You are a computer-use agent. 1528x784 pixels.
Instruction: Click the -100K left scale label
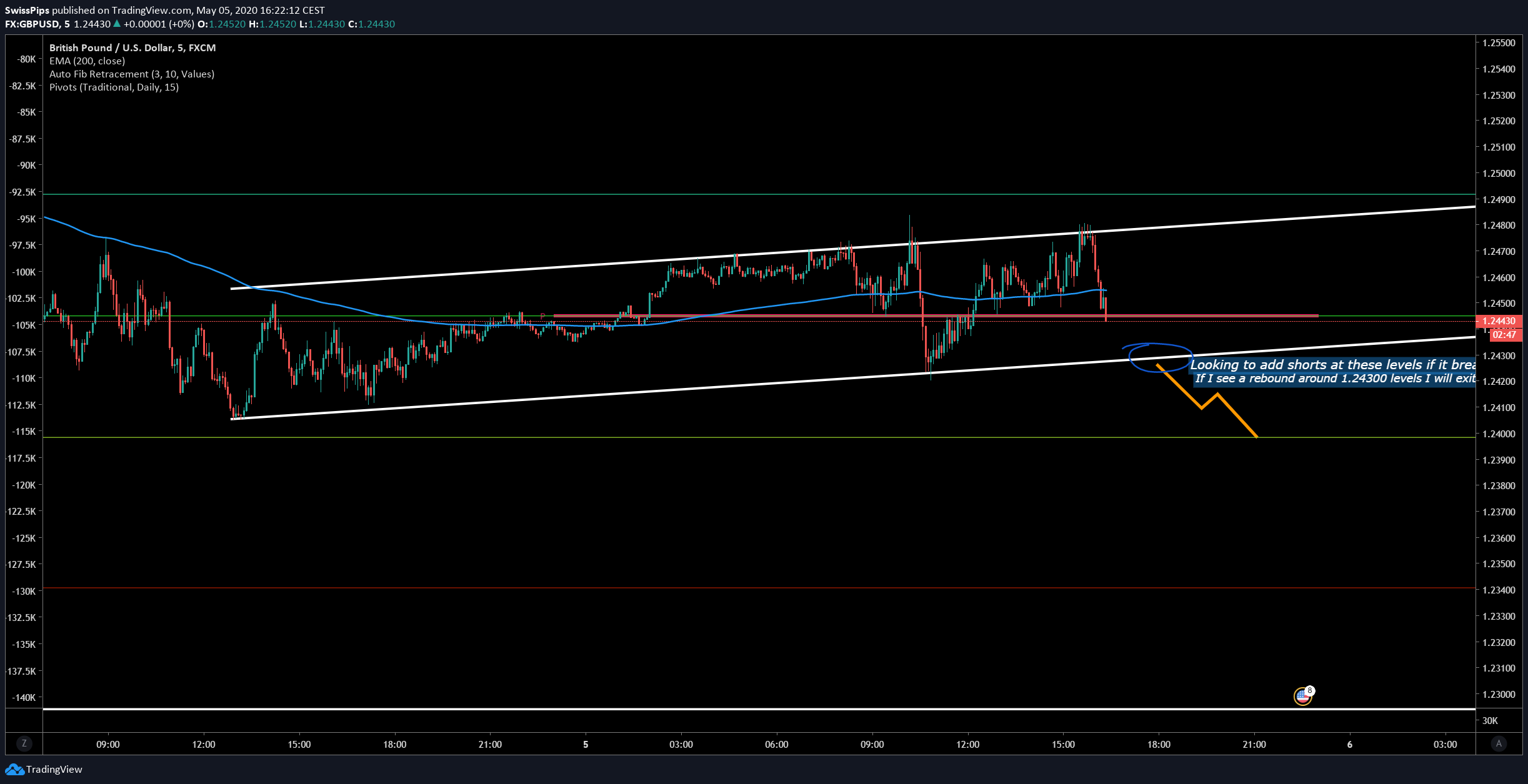tap(23, 272)
